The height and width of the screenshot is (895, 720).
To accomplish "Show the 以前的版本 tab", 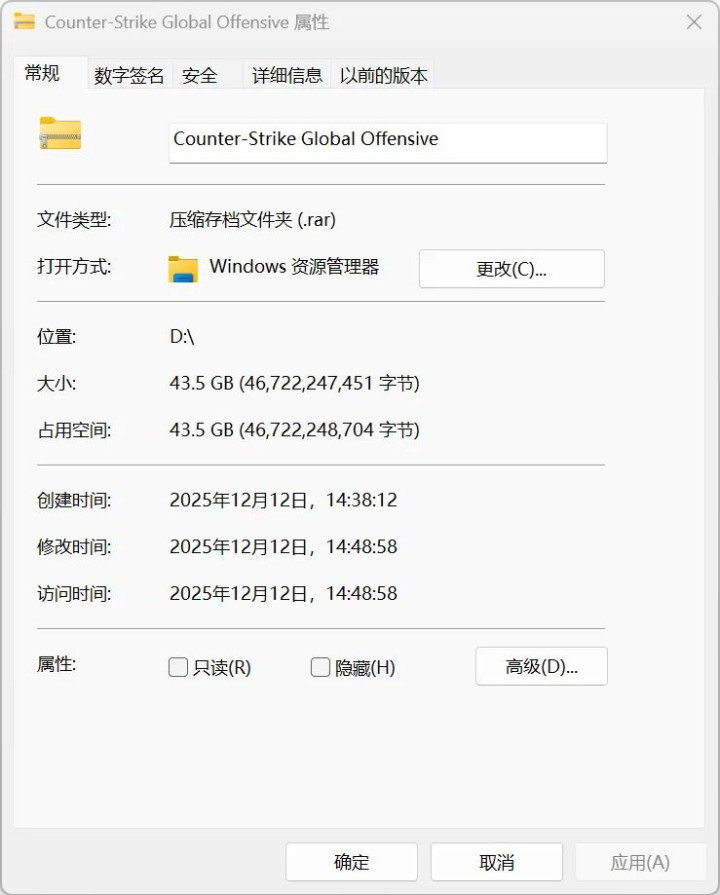I will [383, 75].
